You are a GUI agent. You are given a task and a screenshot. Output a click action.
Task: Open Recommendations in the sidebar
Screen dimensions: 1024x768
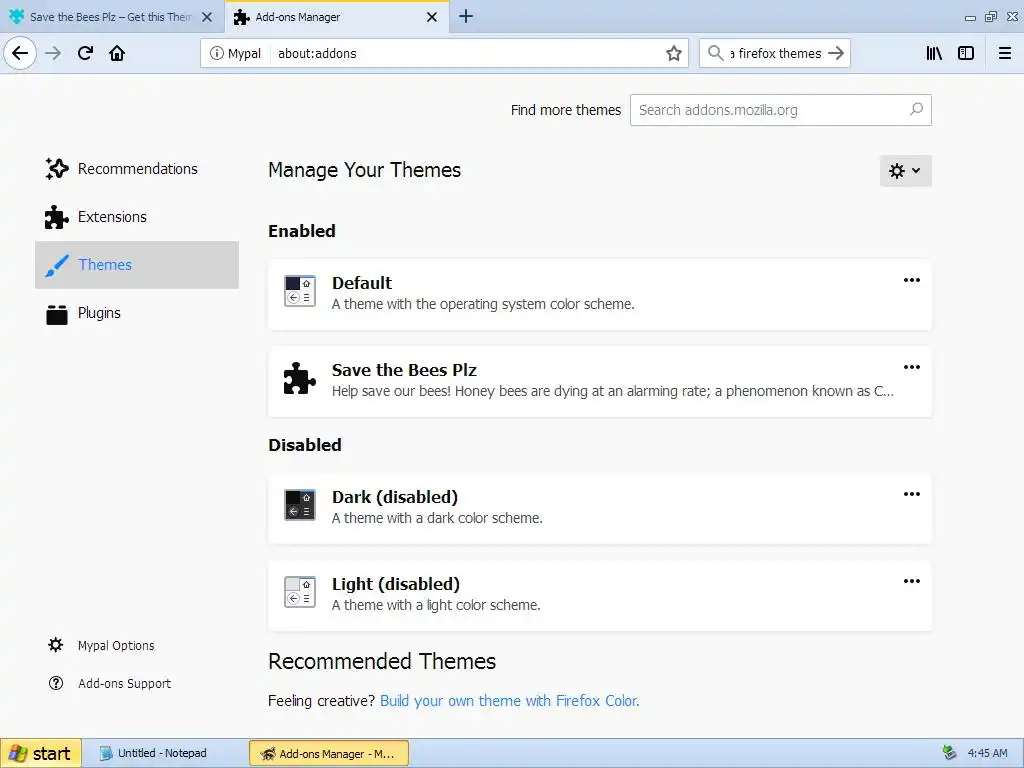(x=137, y=168)
